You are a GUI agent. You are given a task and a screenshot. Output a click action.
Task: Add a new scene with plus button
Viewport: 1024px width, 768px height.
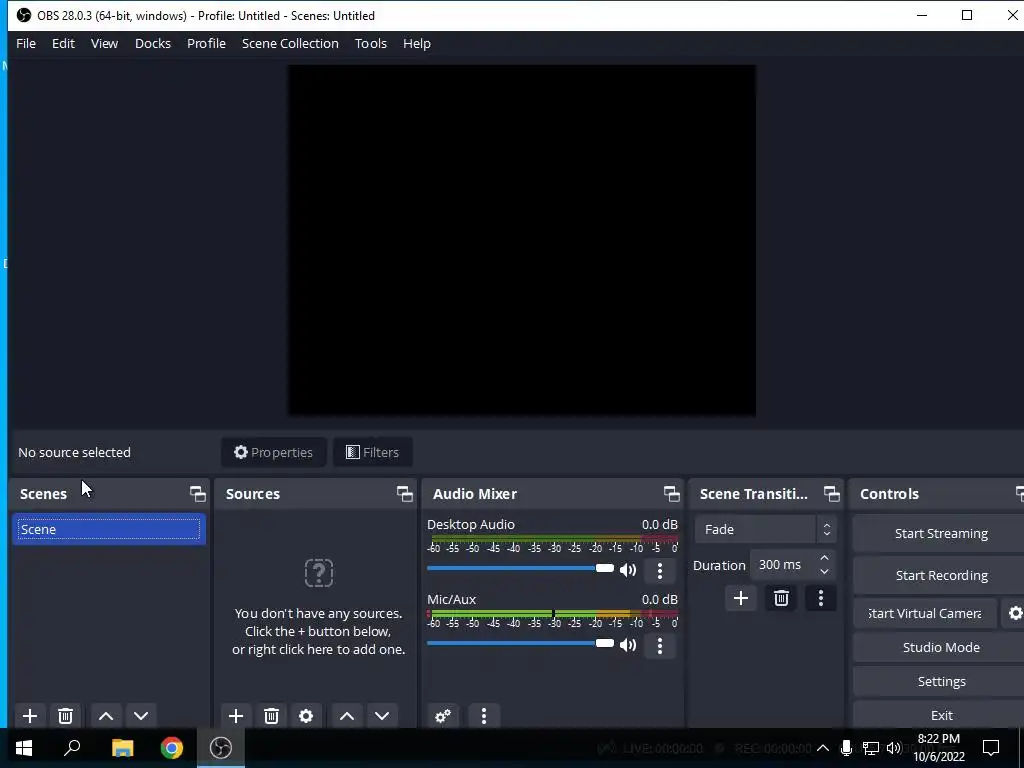coord(29,716)
